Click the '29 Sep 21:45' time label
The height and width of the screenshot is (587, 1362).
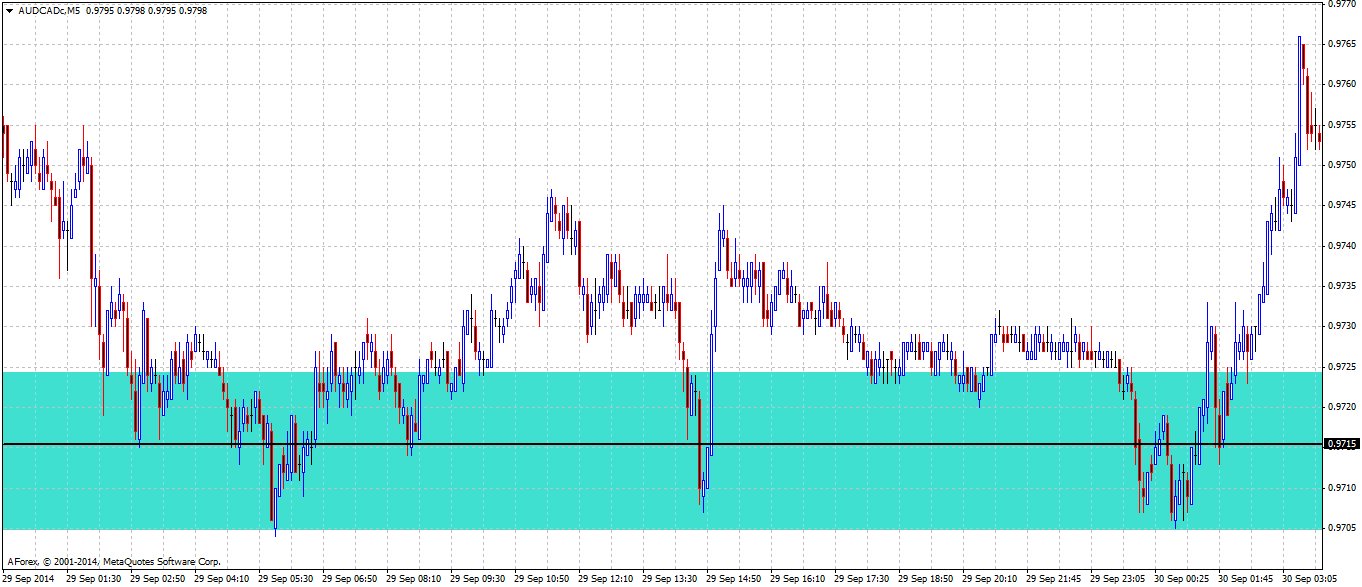pos(1054,579)
